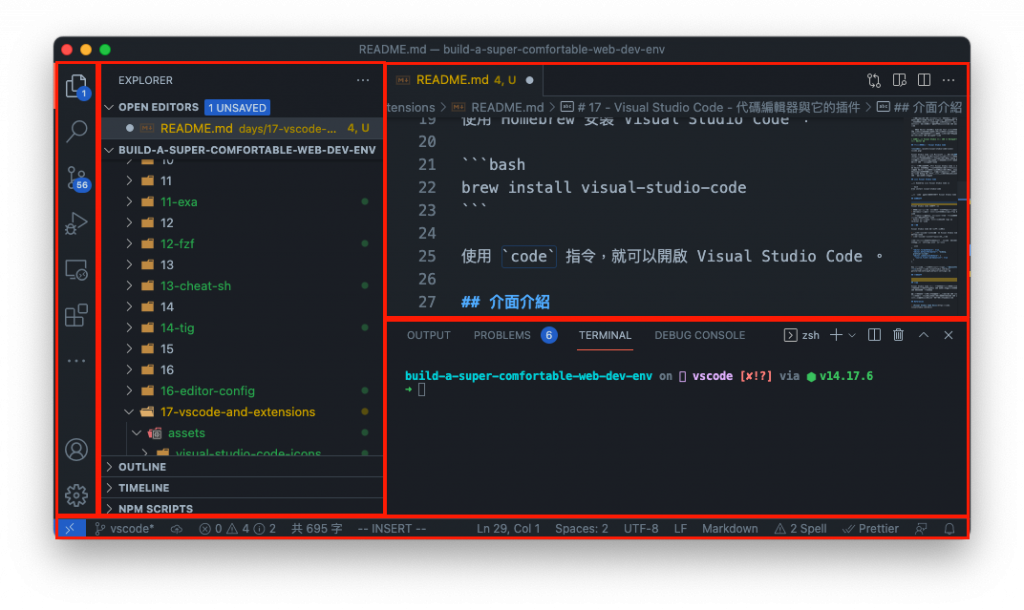
Task: Open the Extensions view icon
Action: (x=76, y=315)
